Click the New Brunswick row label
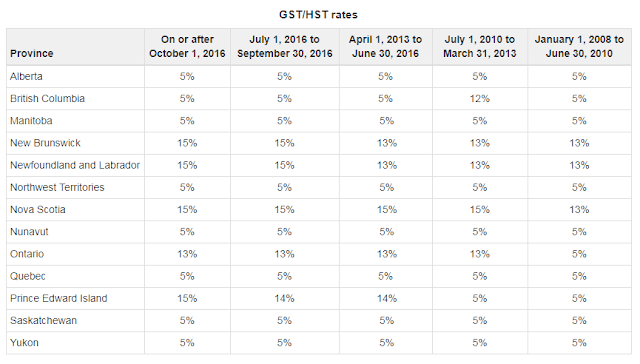Image resolution: width=640 pixels, height=364 pixels. [x=45, y=143]
